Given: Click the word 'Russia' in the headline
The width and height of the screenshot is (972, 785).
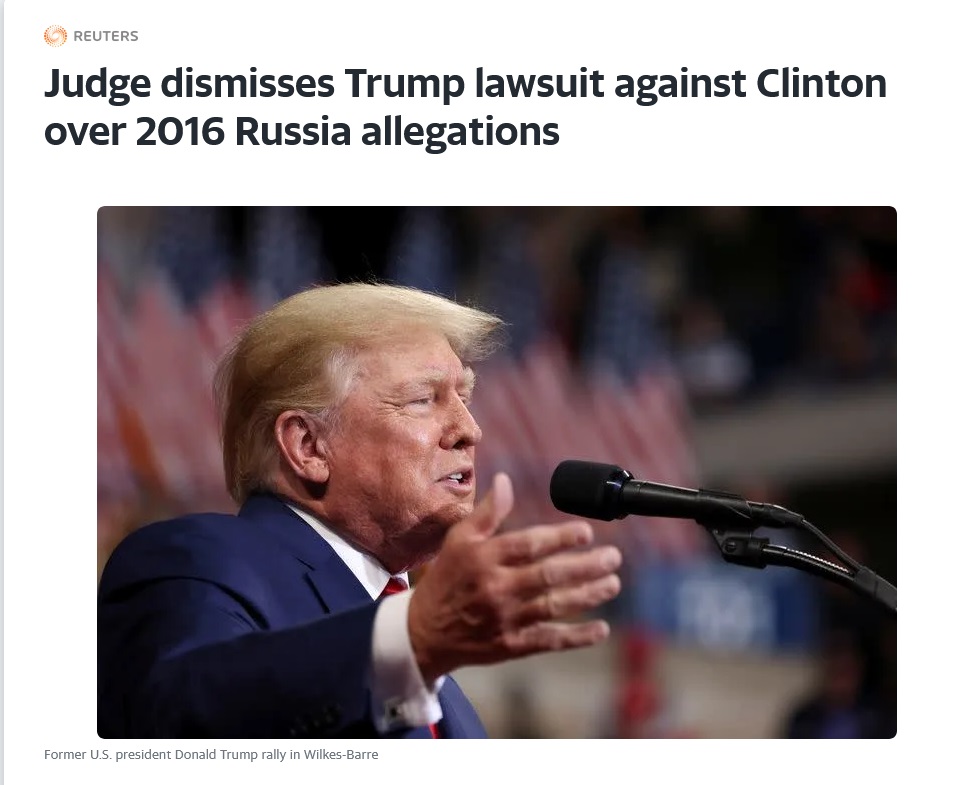Looking at the screenshot, I should coord(293,131).
